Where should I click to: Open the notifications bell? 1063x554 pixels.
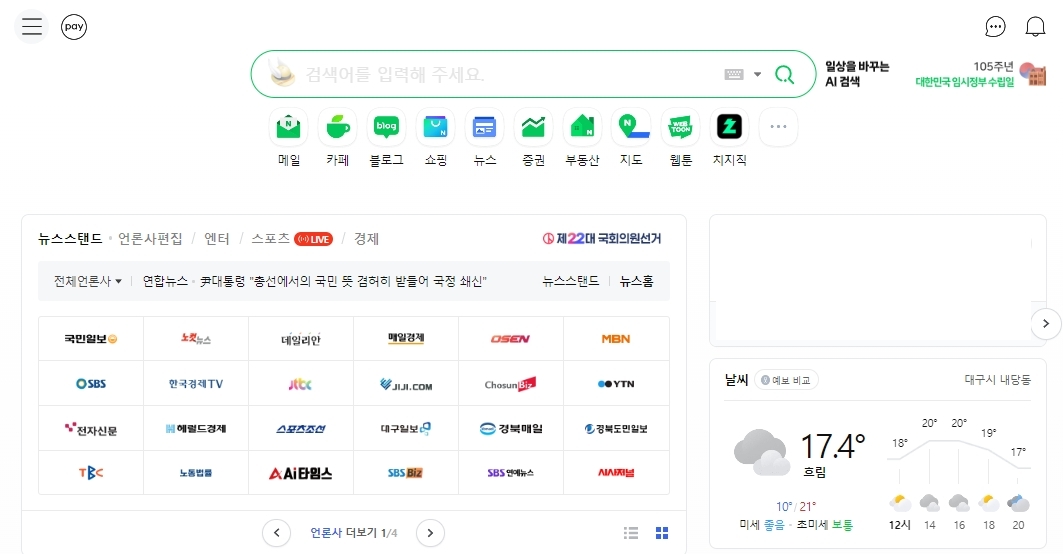pos(1035,27)
